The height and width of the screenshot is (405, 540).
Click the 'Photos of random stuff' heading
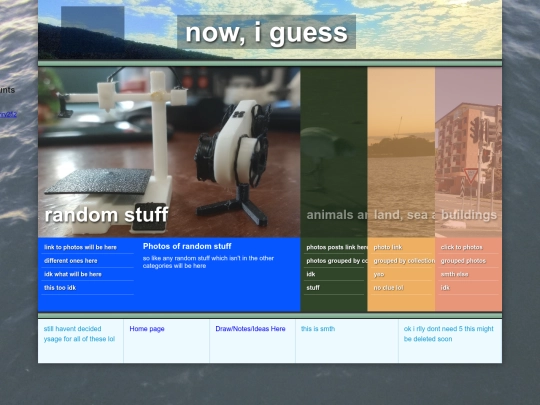[x=187, y=246]
